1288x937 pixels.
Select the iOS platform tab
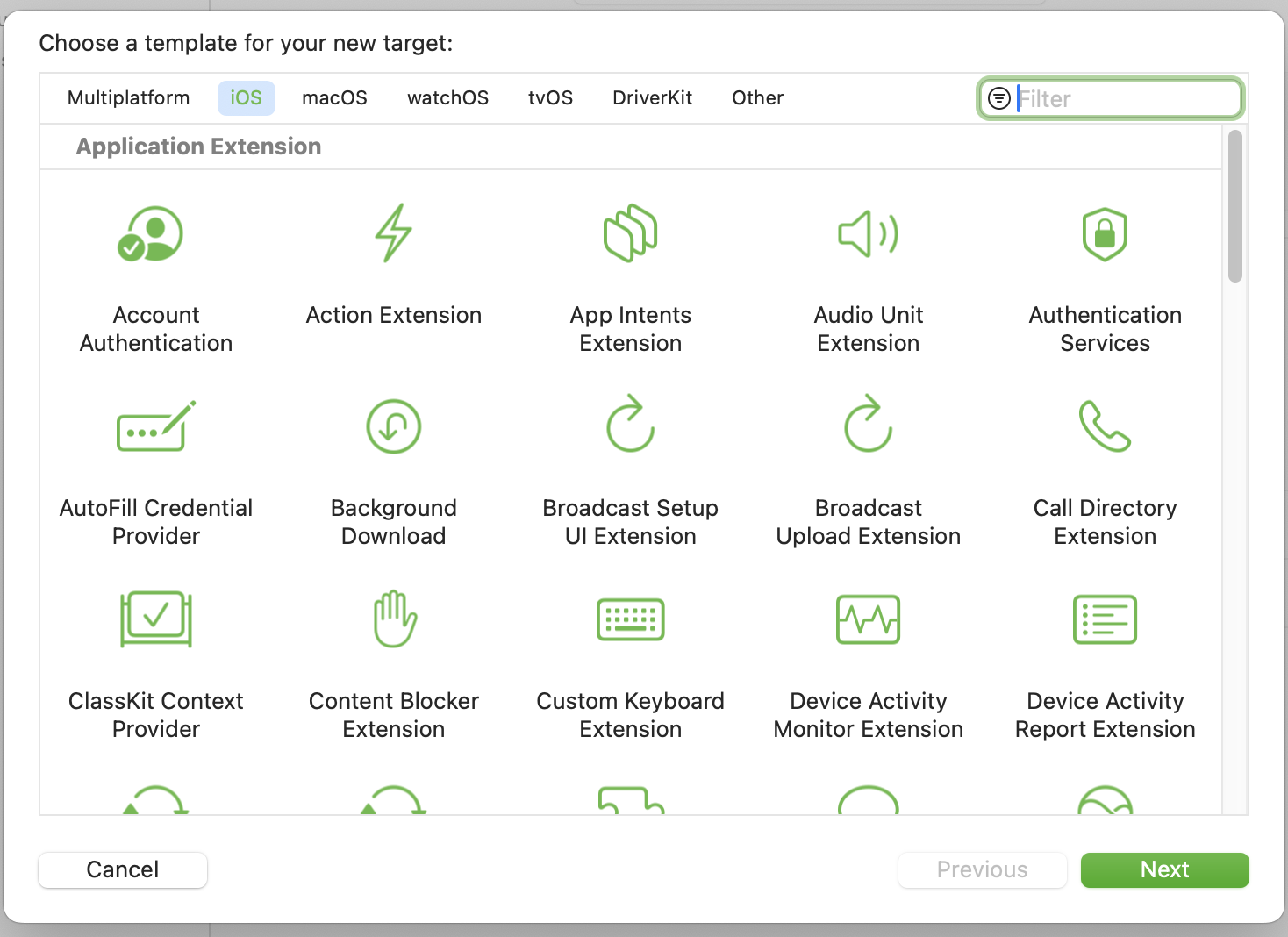(x=247, y=97)
